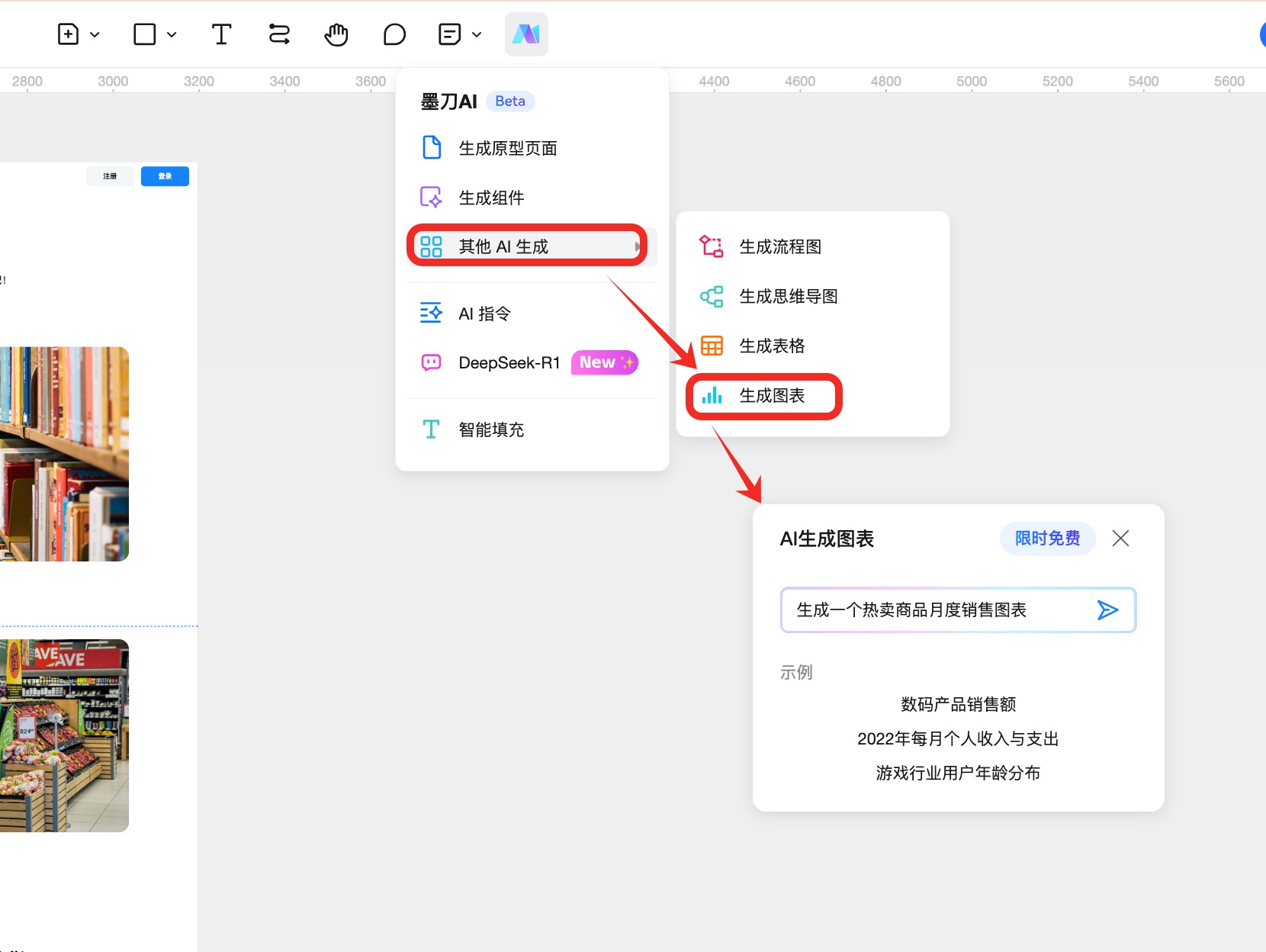
Task: Open 其他 AI 生成 submenu
Action: pyautogui.click(x=532, y=246)
